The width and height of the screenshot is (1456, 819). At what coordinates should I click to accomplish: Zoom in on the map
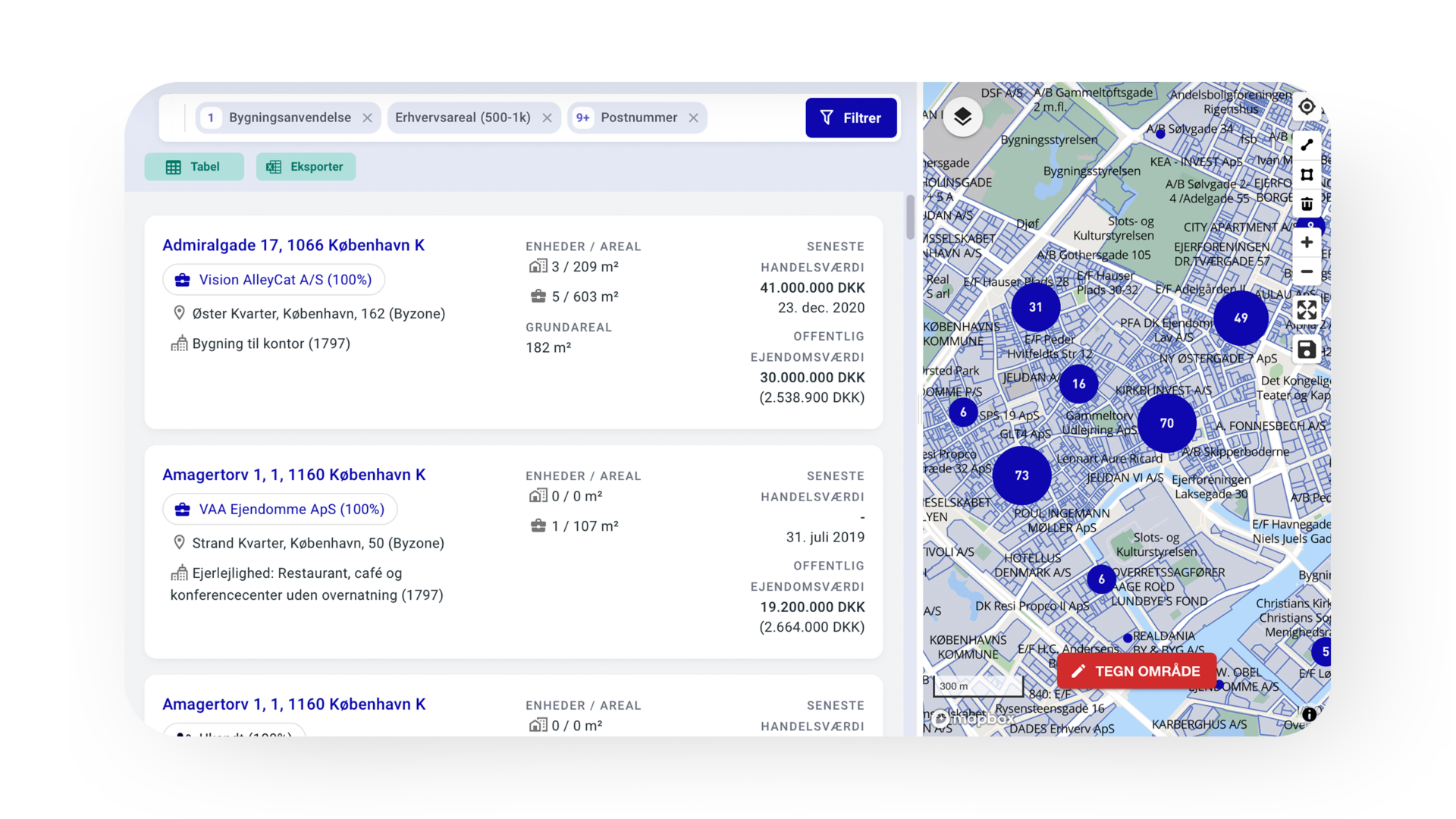1307,243
